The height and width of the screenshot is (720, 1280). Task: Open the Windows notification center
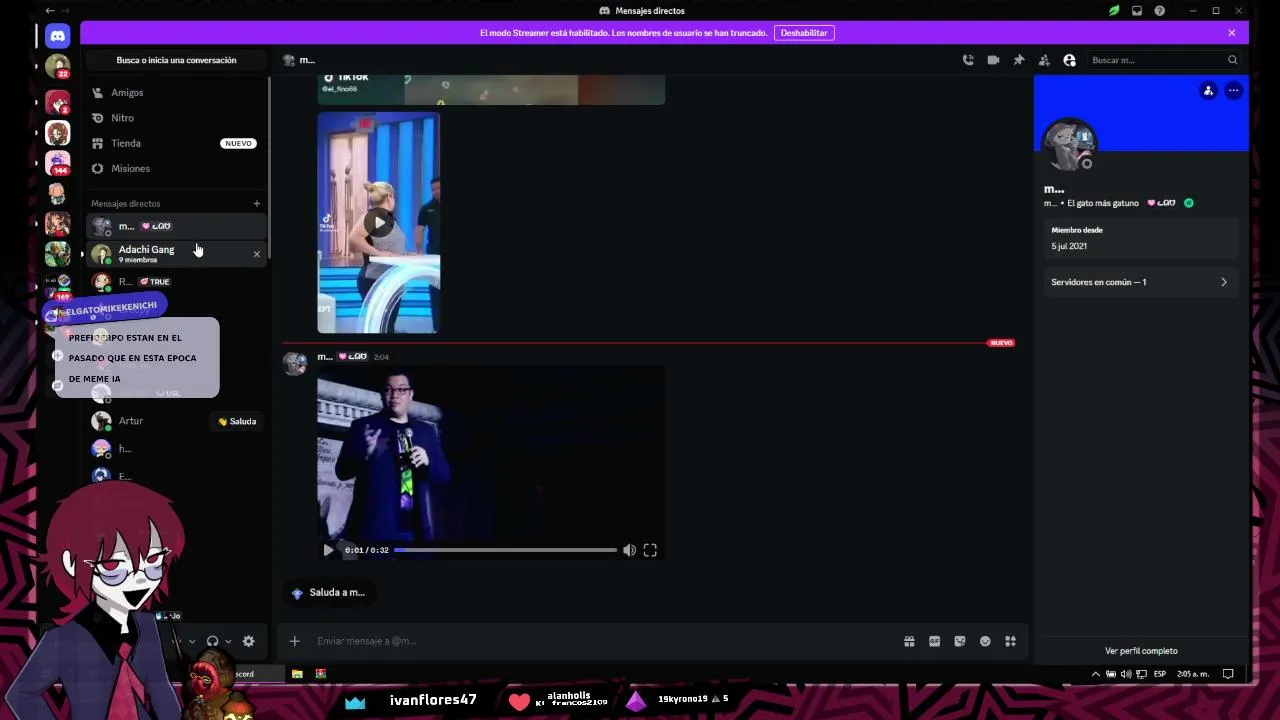pos(1228,674)
